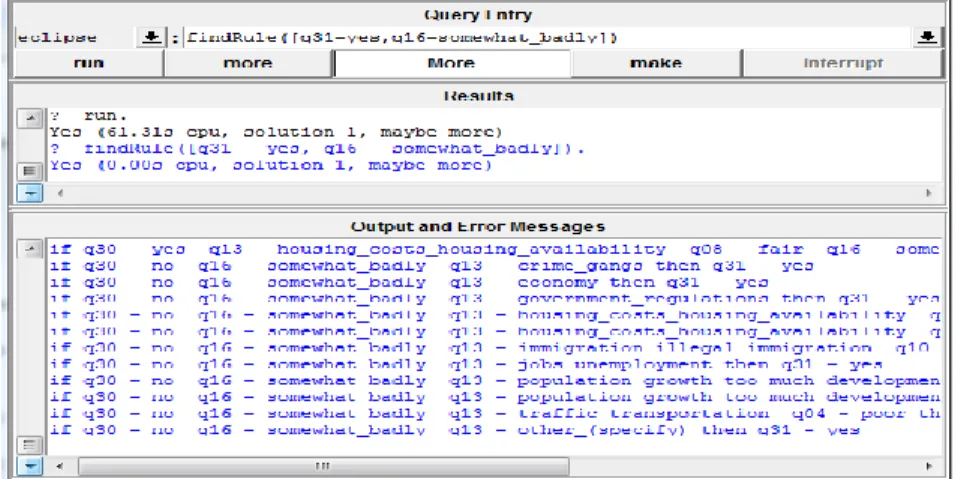Click the eclipse module field

[76, 38]
